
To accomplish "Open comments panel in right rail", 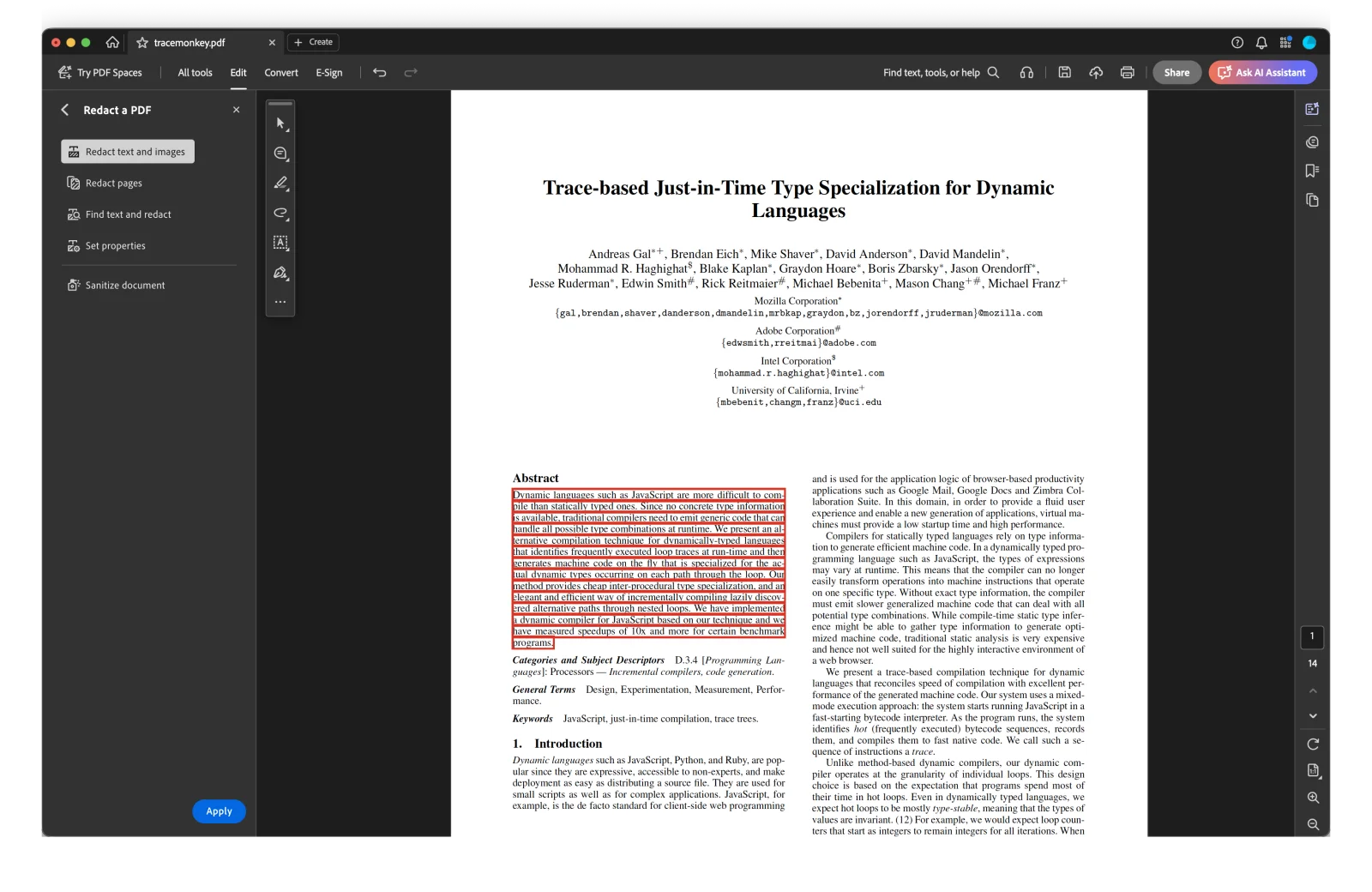I will tap(1312, 142).
